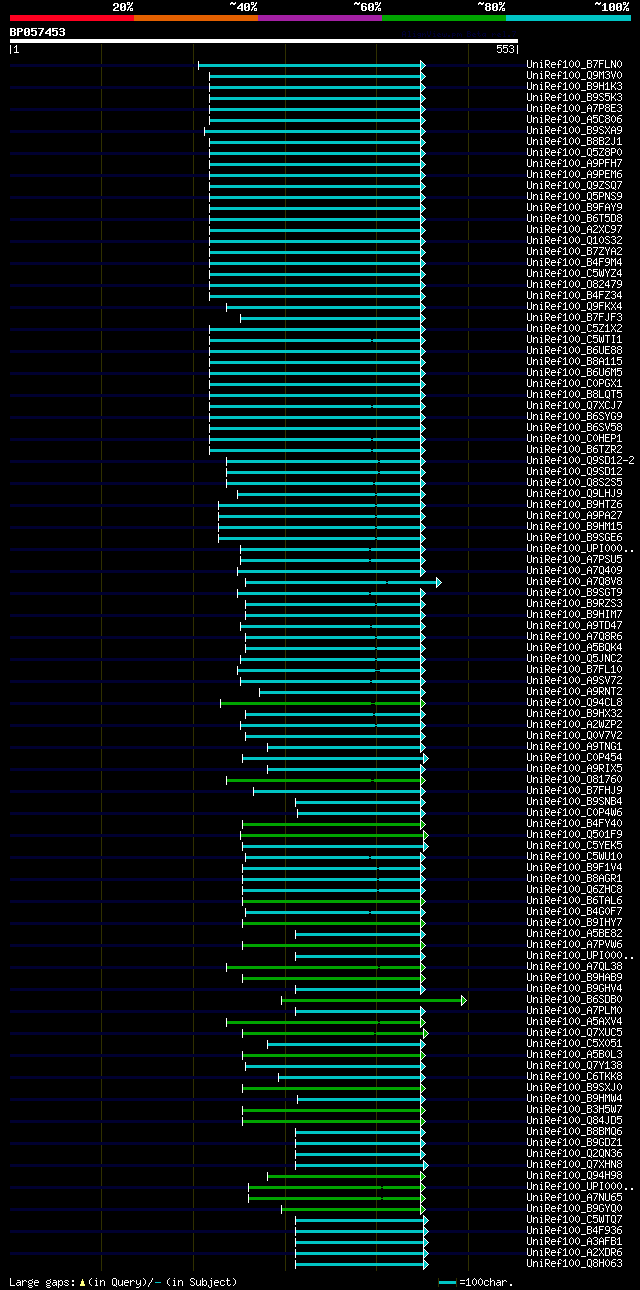Select subject label UniRef100_Q7XHN8
The image size is (640, 1290).
(x=574, y=1165)
